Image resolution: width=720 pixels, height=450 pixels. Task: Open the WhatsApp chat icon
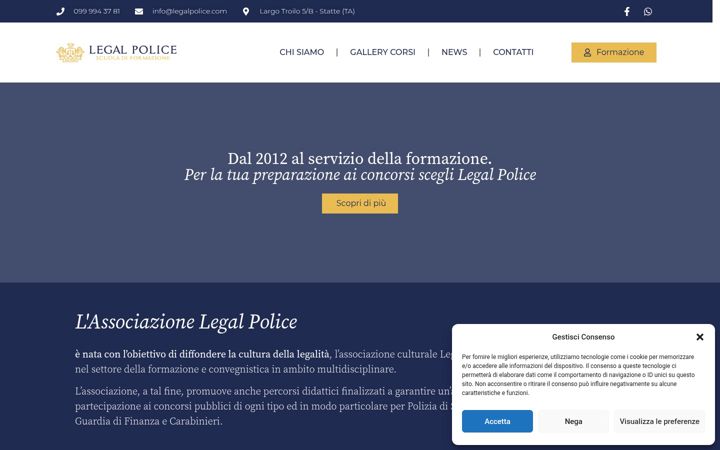coord(647,11)
